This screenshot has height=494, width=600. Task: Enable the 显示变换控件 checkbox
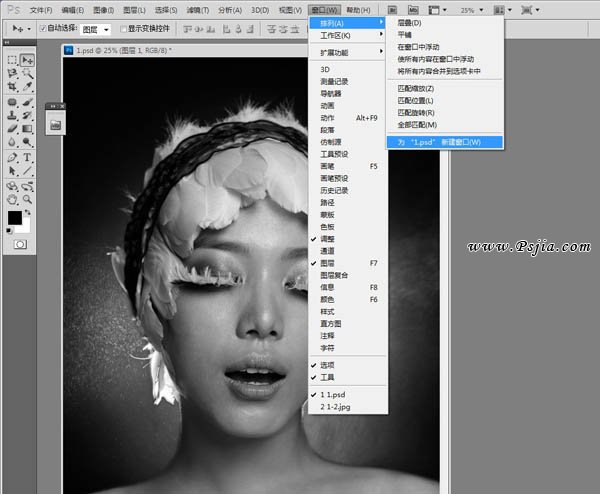coord(122,29)
